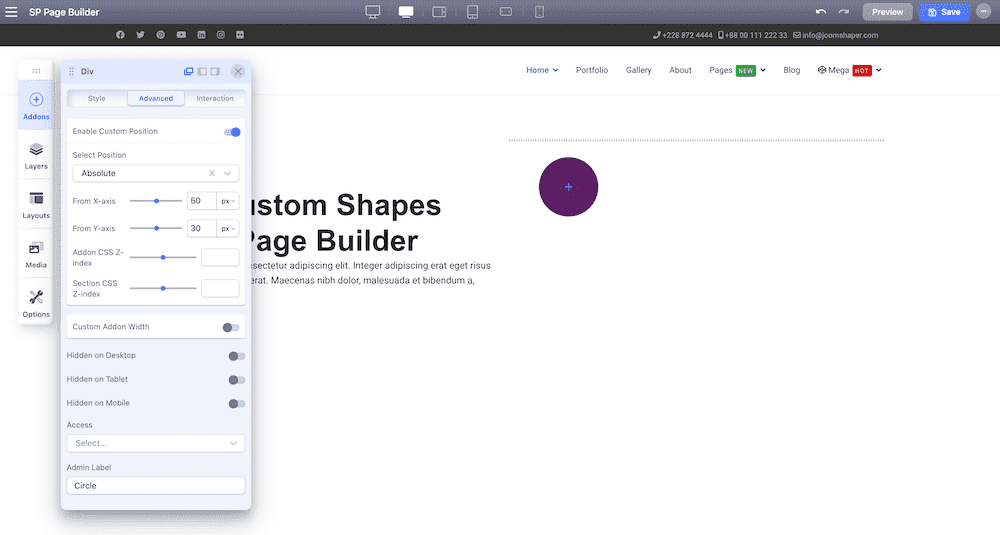Switch to the Style tab
The height and width of the screenshot is (535, 1000).
tap(97, 98)
